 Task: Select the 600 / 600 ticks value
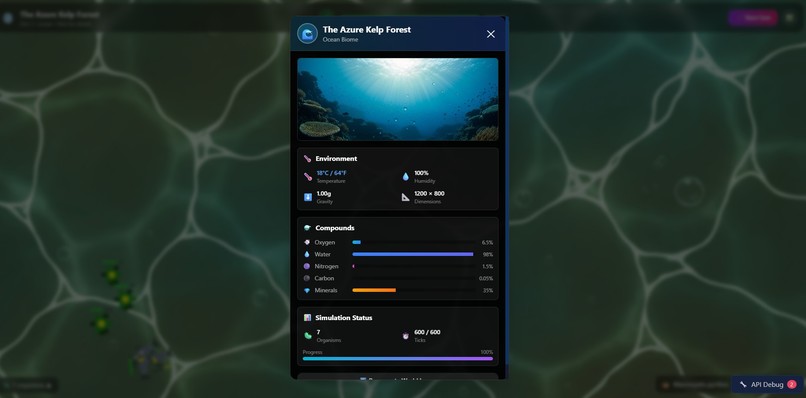427,332
